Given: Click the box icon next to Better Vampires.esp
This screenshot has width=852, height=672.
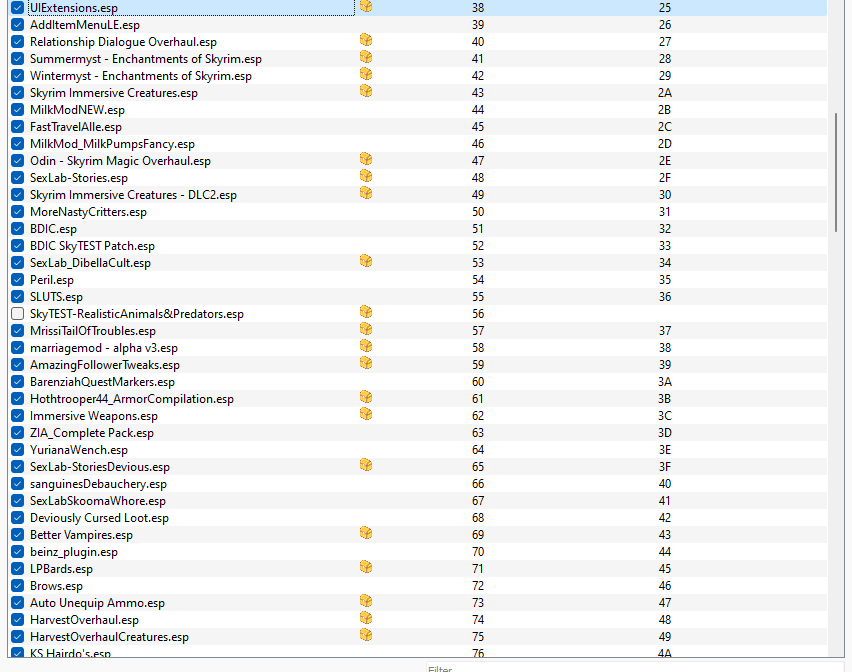Looking at the screenshot, I should click(x=366, y=533).
